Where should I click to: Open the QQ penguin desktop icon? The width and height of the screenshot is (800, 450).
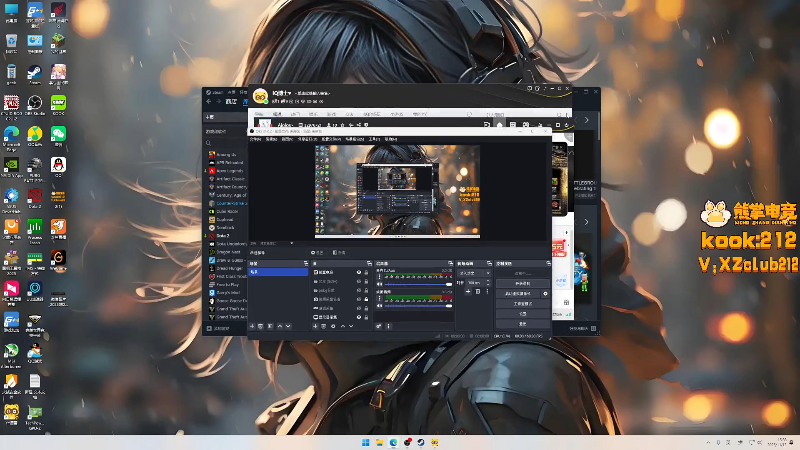tap(58, 167)
